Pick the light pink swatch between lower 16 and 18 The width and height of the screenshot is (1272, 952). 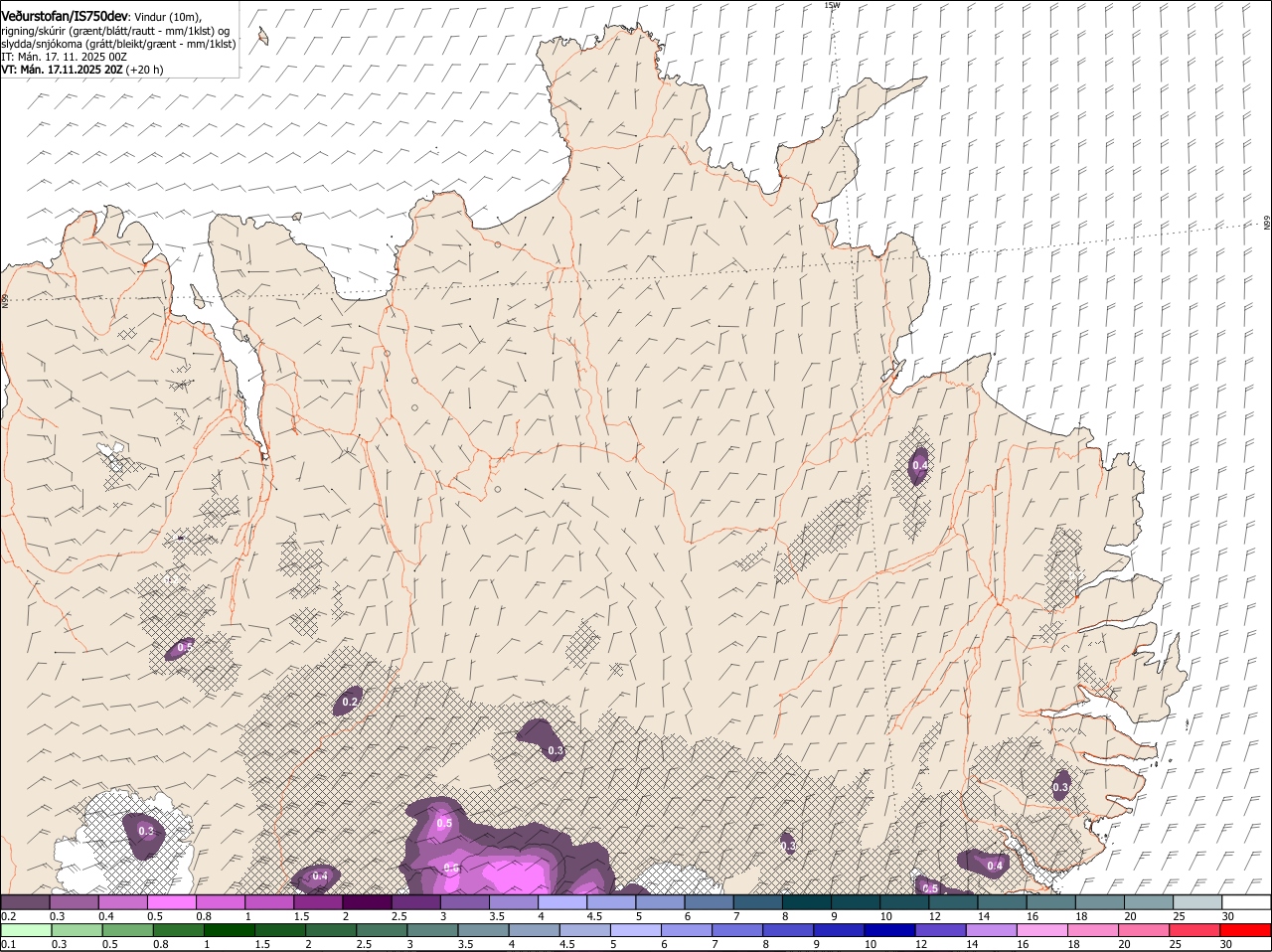(x=1041, y=930)
